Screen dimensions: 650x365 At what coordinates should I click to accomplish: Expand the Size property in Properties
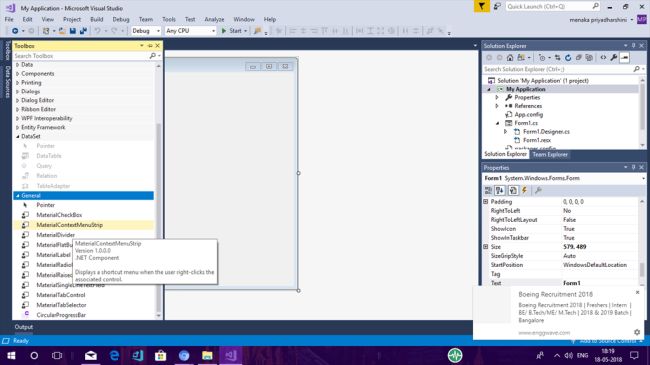485,246
